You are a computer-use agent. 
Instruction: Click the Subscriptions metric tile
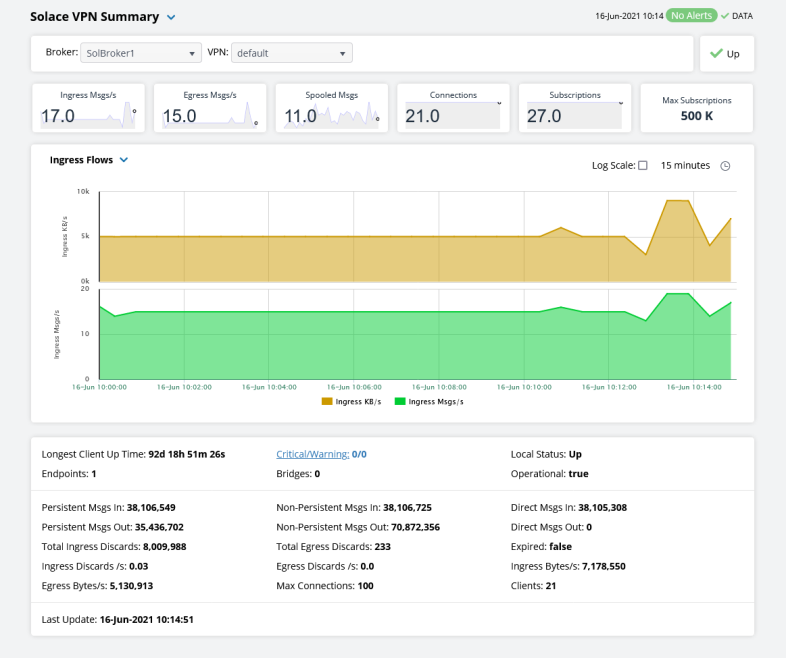(574, 108)
